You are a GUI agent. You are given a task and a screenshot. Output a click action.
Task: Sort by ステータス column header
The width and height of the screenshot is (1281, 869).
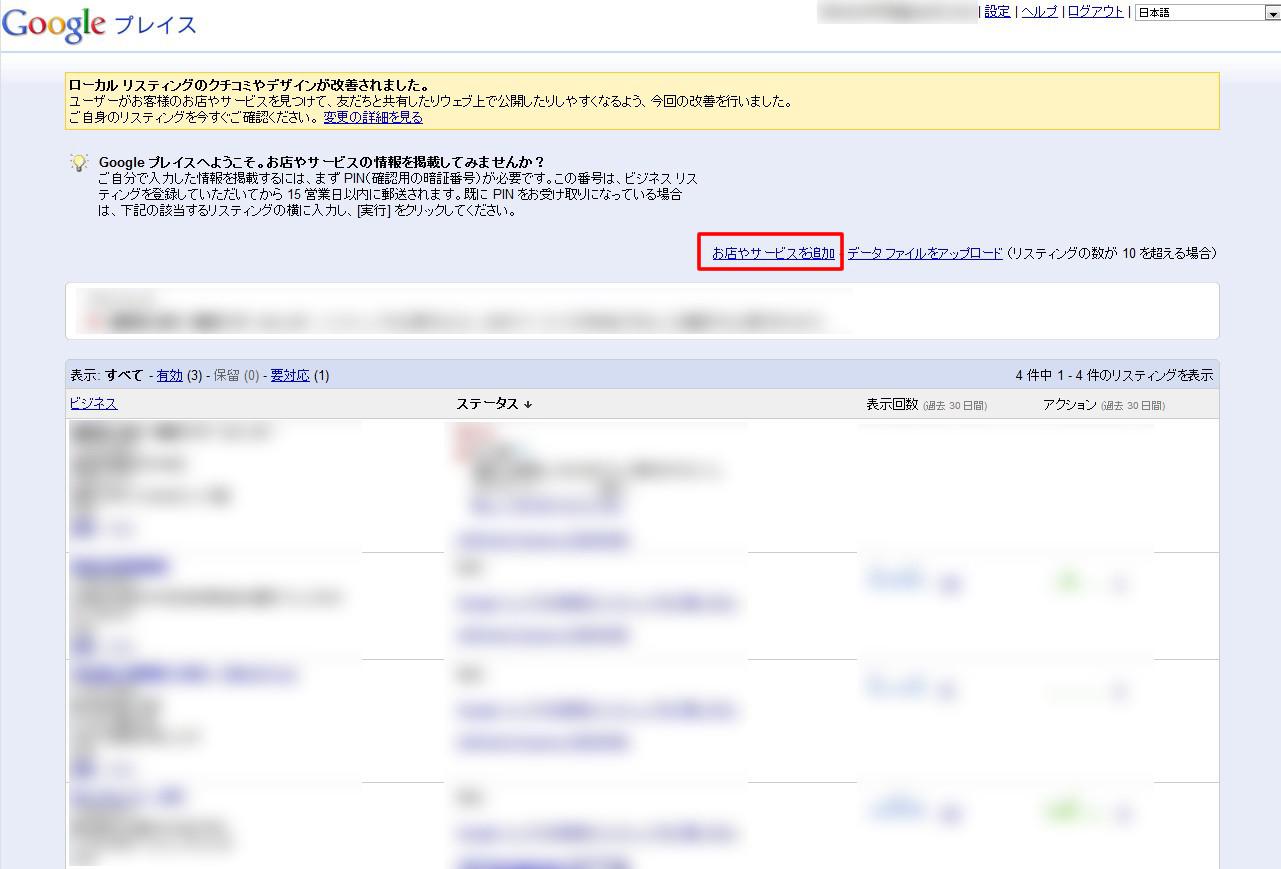coord(494,403)
